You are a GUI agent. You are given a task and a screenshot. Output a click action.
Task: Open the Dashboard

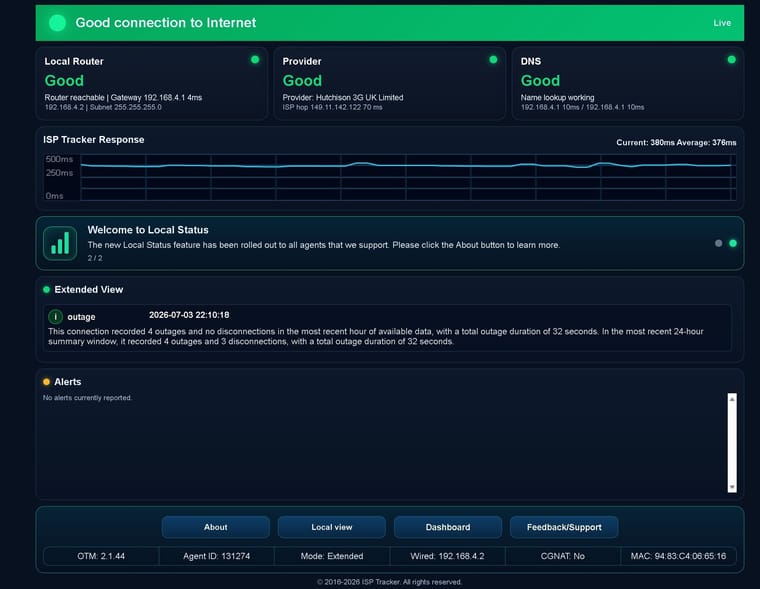coord(448,527)
